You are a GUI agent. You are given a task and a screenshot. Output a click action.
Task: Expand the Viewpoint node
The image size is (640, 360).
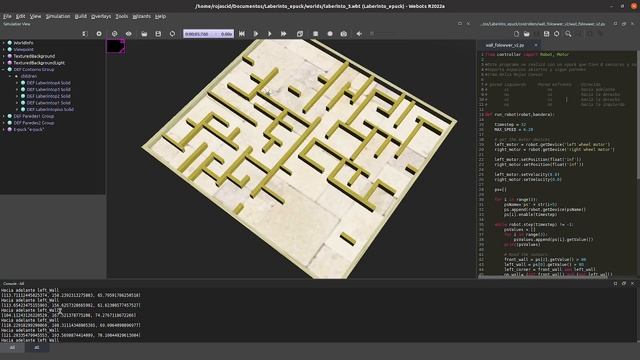pyautogui.click(x=4, y=49)
